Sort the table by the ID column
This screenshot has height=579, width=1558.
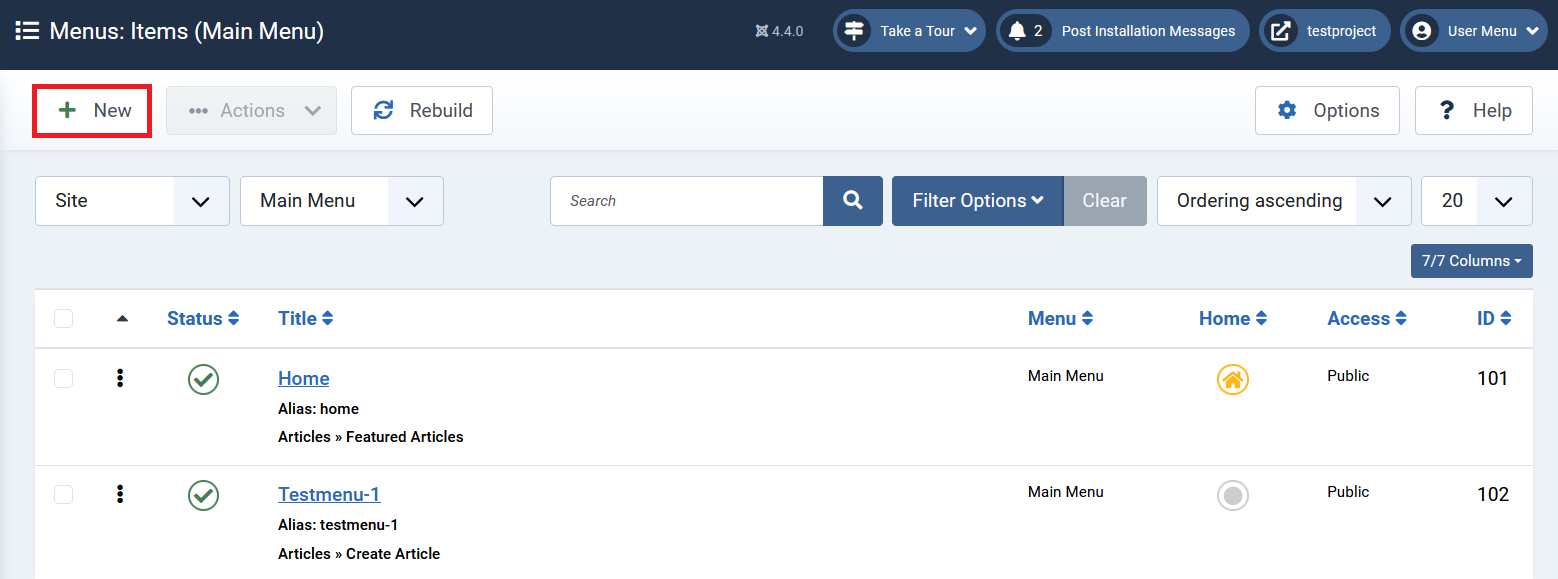pyautogui.click(x=1494, y=319)
